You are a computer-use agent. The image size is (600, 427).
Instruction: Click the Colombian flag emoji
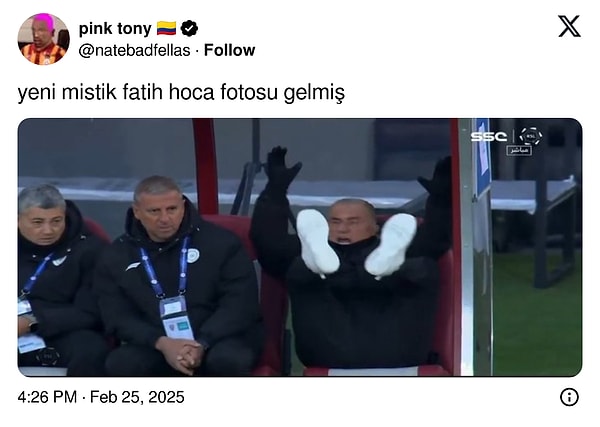[166, 29]
